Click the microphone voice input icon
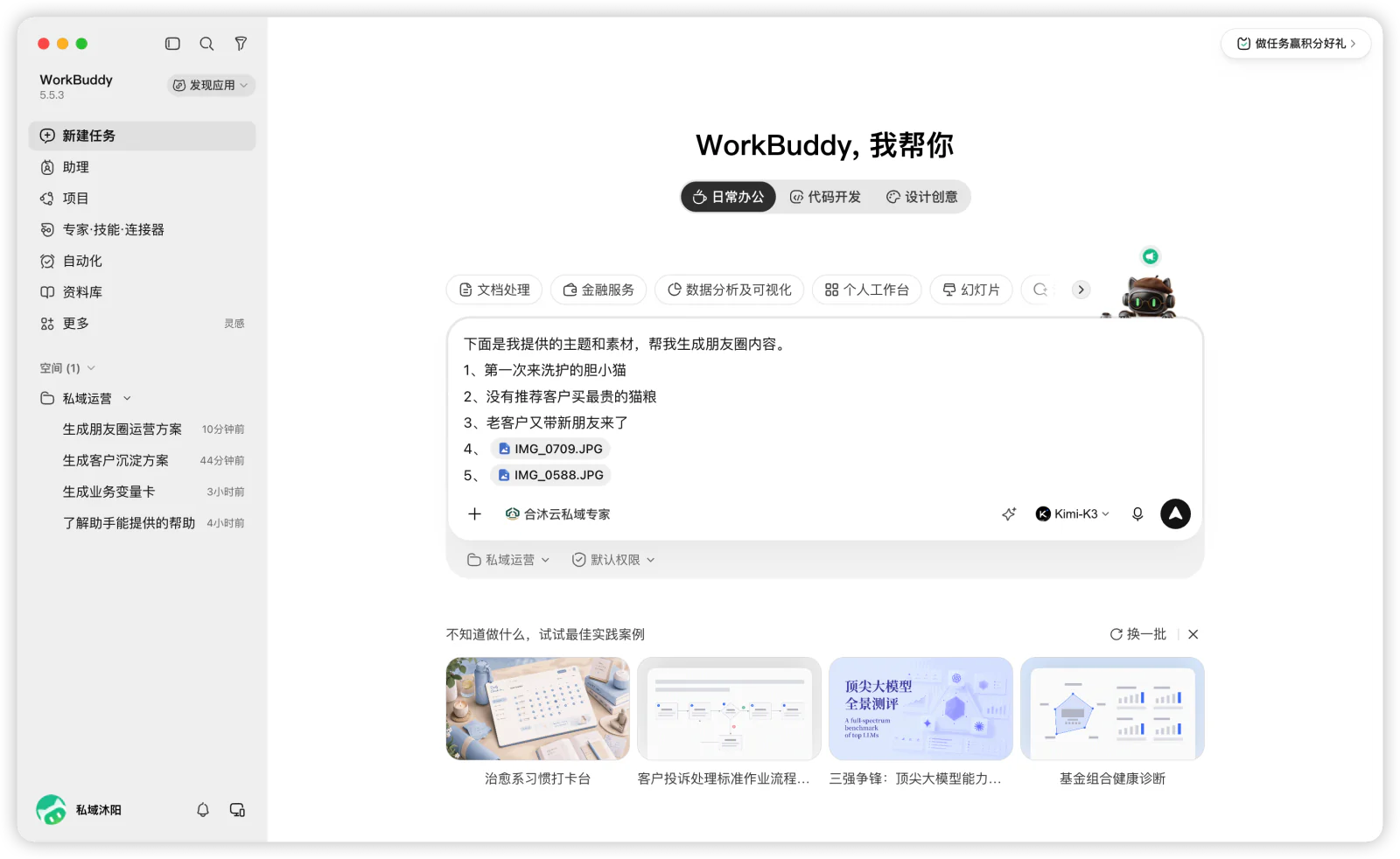This screenshot has height=859, width=1400. tap(1137, 514)
